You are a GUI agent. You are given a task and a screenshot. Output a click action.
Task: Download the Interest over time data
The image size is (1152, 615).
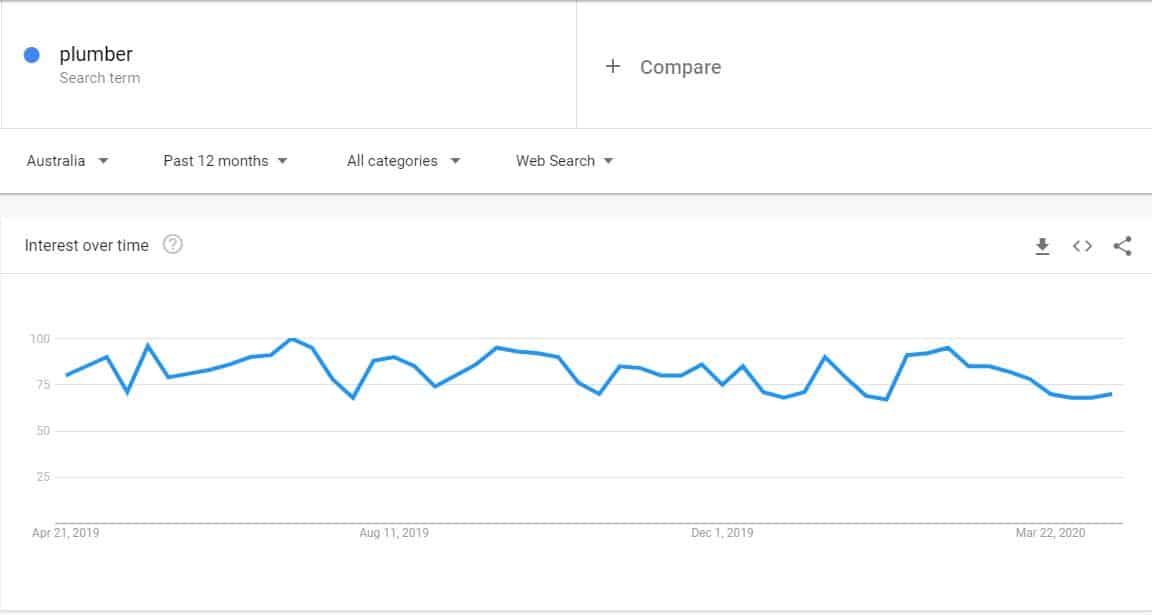pyautogui.click(x=1042, y=246)
